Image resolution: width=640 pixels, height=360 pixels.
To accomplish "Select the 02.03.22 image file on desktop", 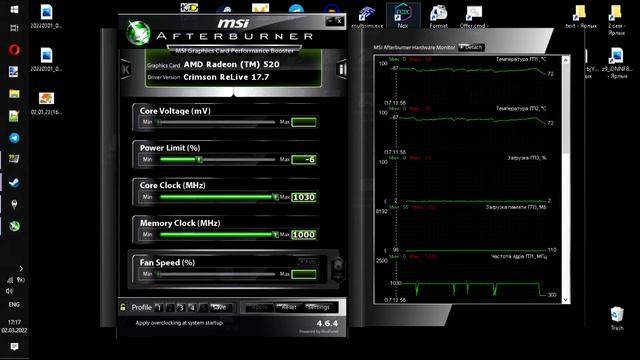I will (46, 103).
